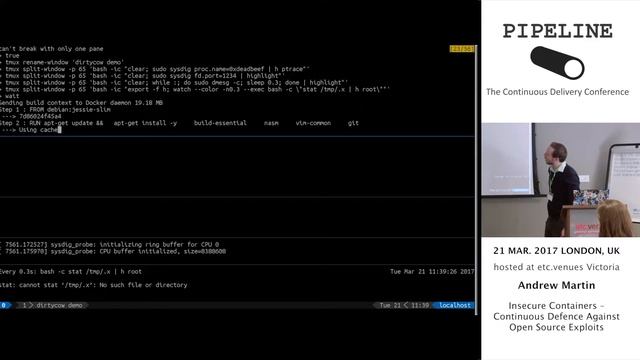The width and height of the screenshot is (640, 360).
Task: Click the 'Insecure Containers' talk title
Action: 556,316
